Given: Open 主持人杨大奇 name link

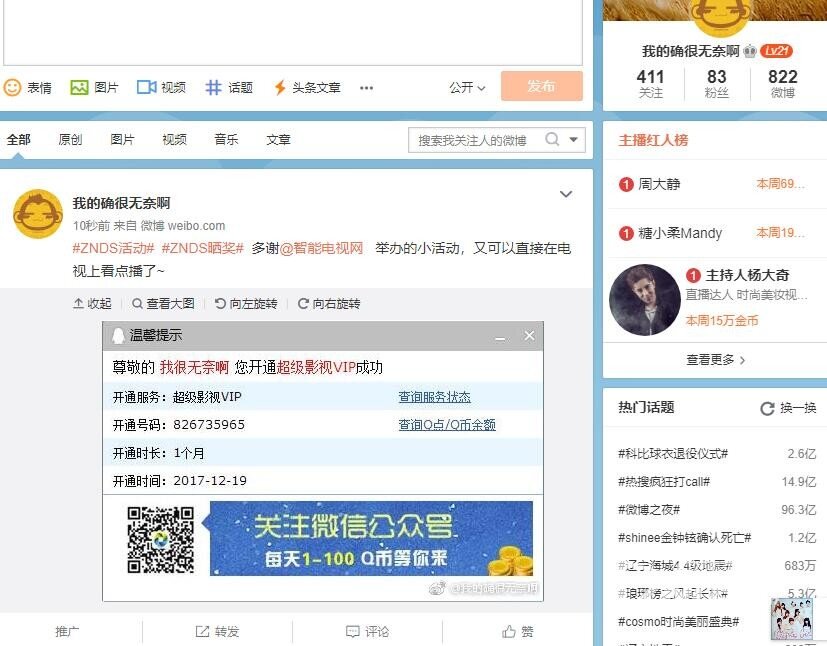Looking at the screenshot, I should (747, 275).
